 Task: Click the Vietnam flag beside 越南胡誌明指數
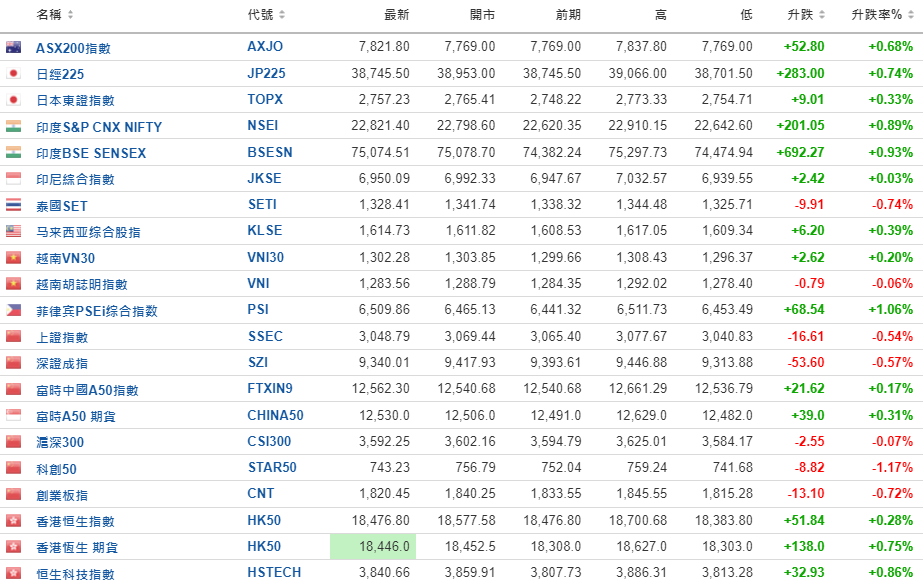[14, 284]
